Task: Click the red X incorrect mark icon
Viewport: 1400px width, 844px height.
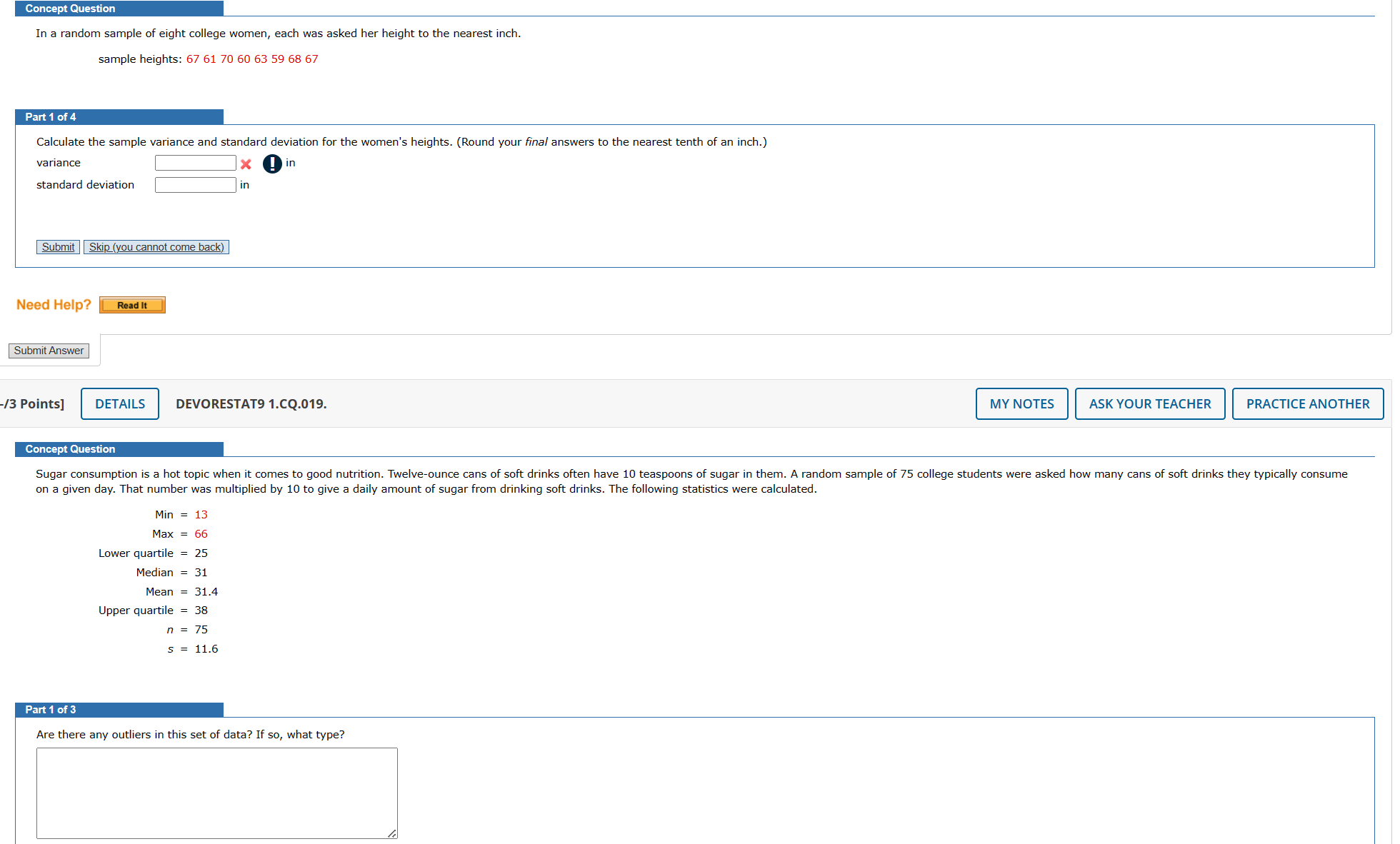Action: coord(246,164)
